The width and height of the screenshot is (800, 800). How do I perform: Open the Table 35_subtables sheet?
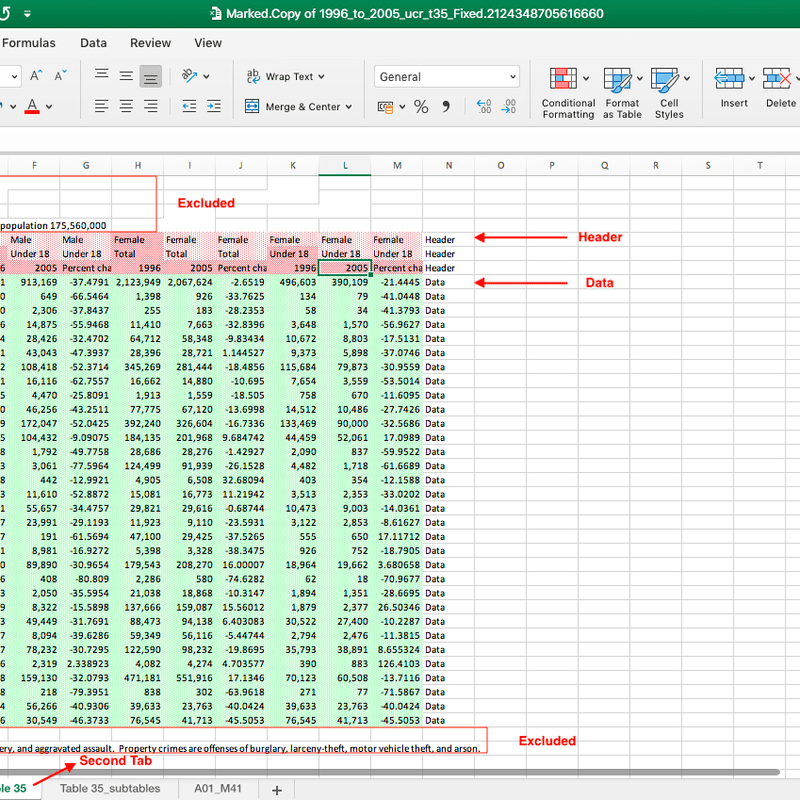coord(110,788)
